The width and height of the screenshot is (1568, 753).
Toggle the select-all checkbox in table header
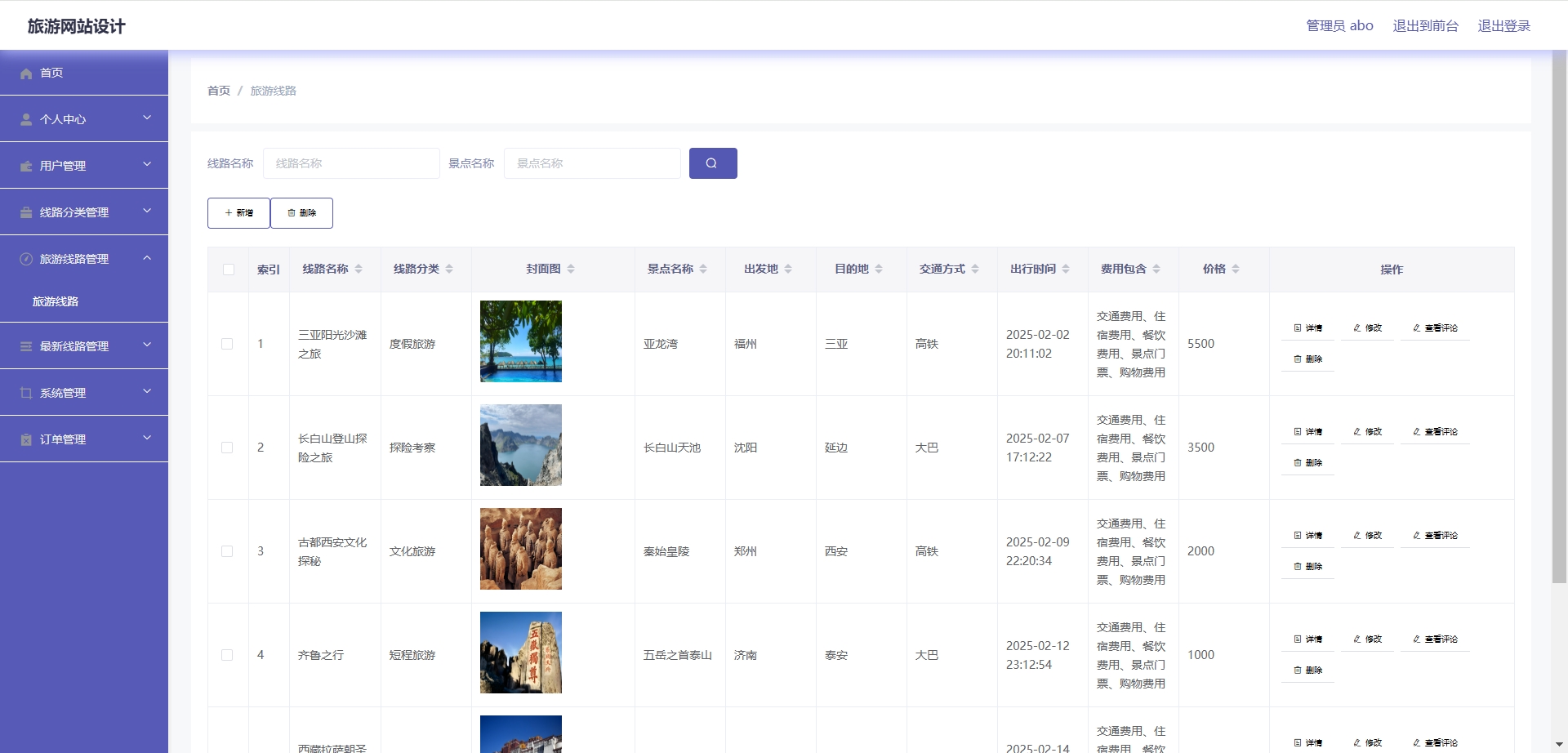(228, 270)
